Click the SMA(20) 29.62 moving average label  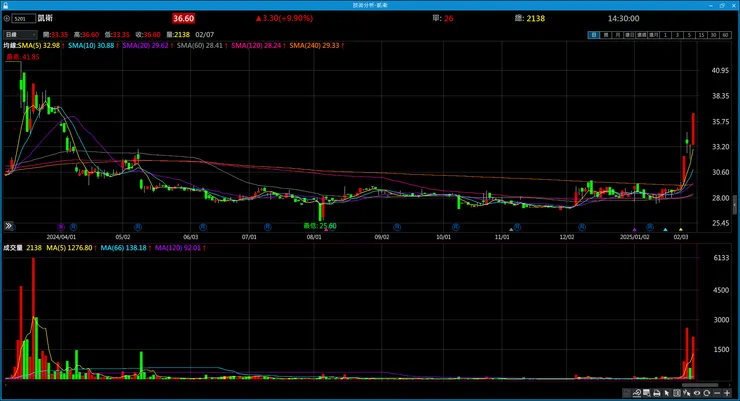tap(147, 45)
